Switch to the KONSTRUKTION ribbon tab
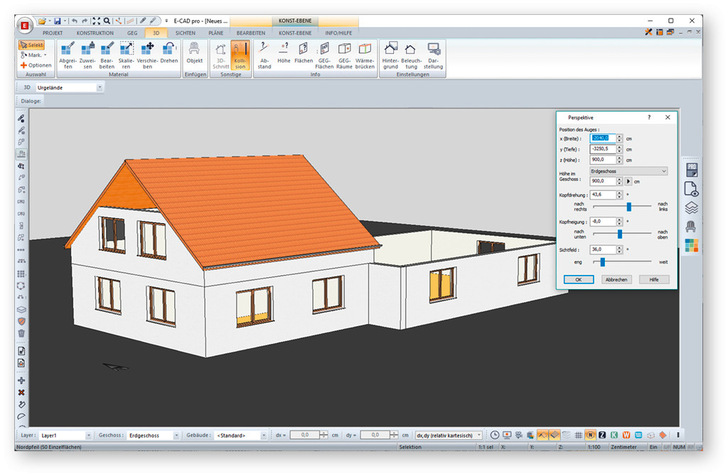This screenshot has width=728, height=476. [95, 32]
